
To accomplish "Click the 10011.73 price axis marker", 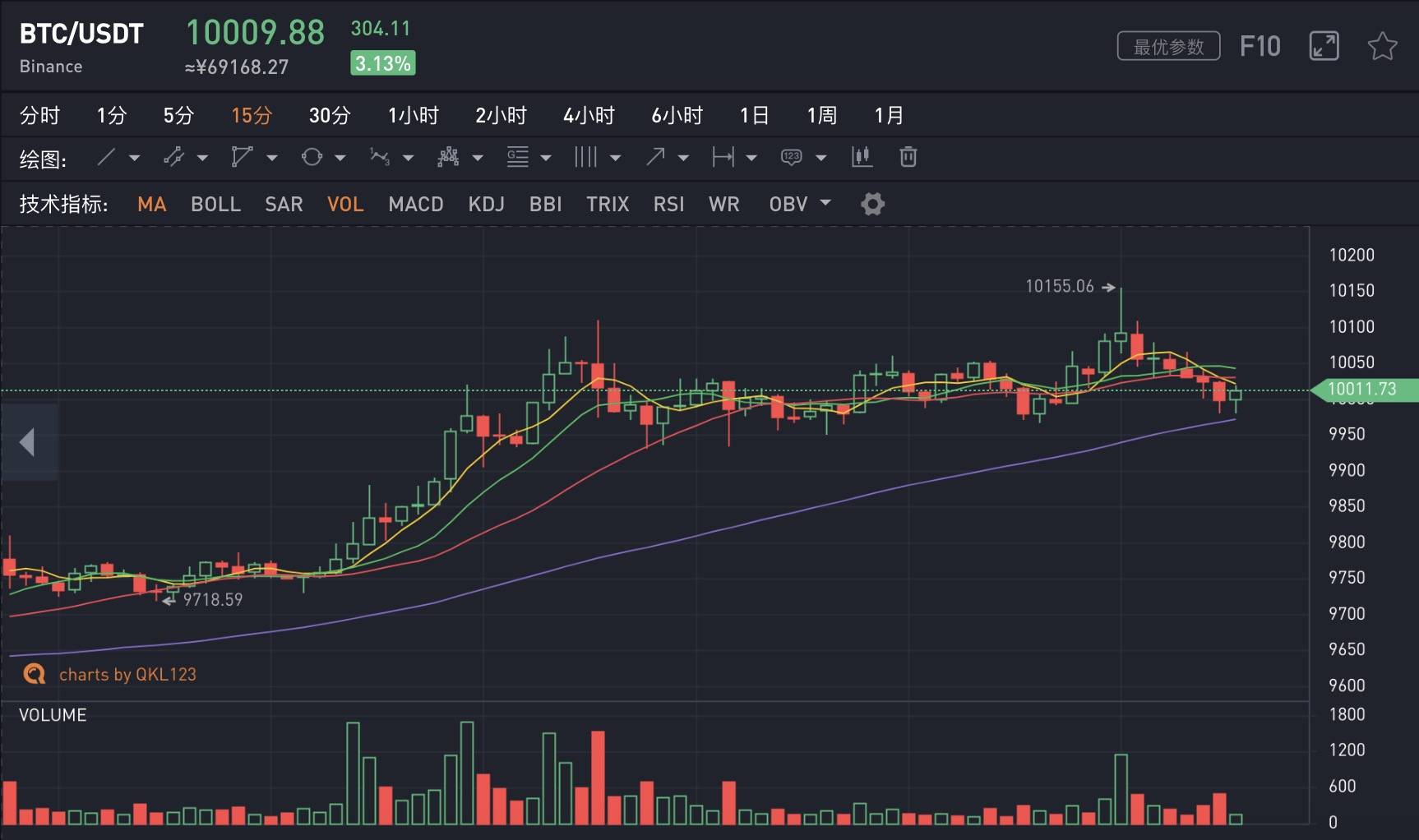I will click(x=1365, y=390).
